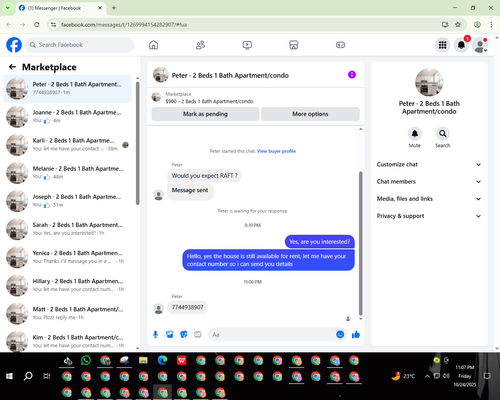
Task: Click the conversation list scrollbar
Action: tap(138, 143)
